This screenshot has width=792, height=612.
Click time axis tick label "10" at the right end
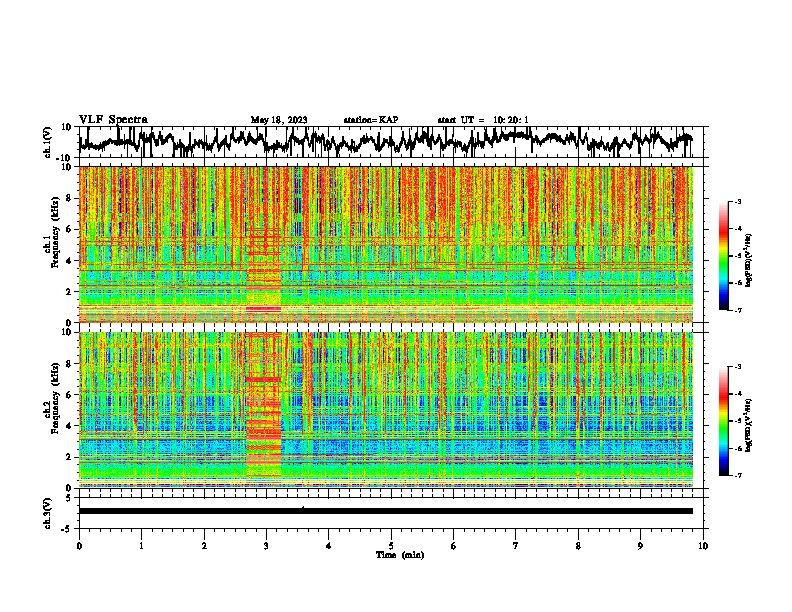click(x=703, y=546)
